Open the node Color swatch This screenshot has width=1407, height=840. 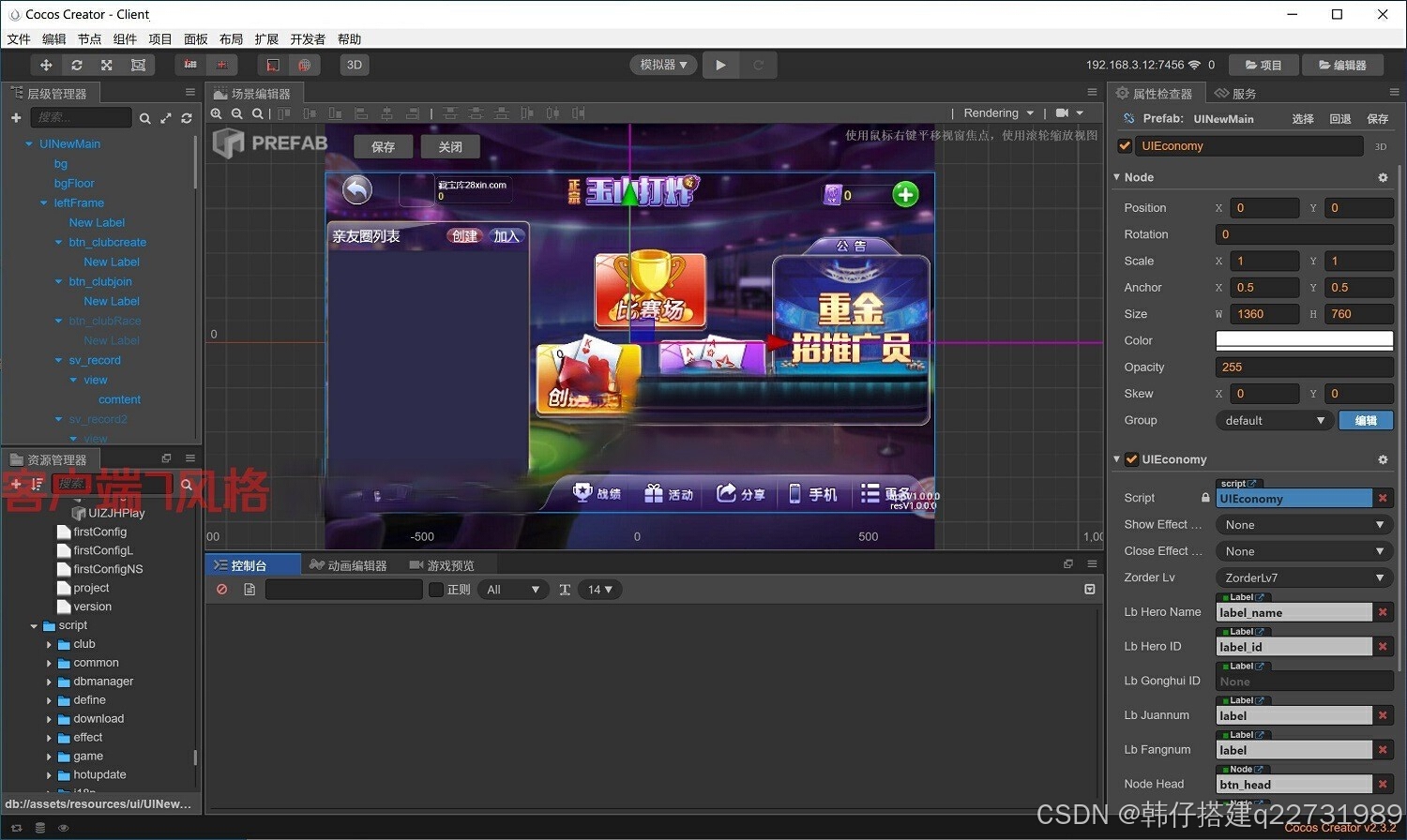[1305, 340]
